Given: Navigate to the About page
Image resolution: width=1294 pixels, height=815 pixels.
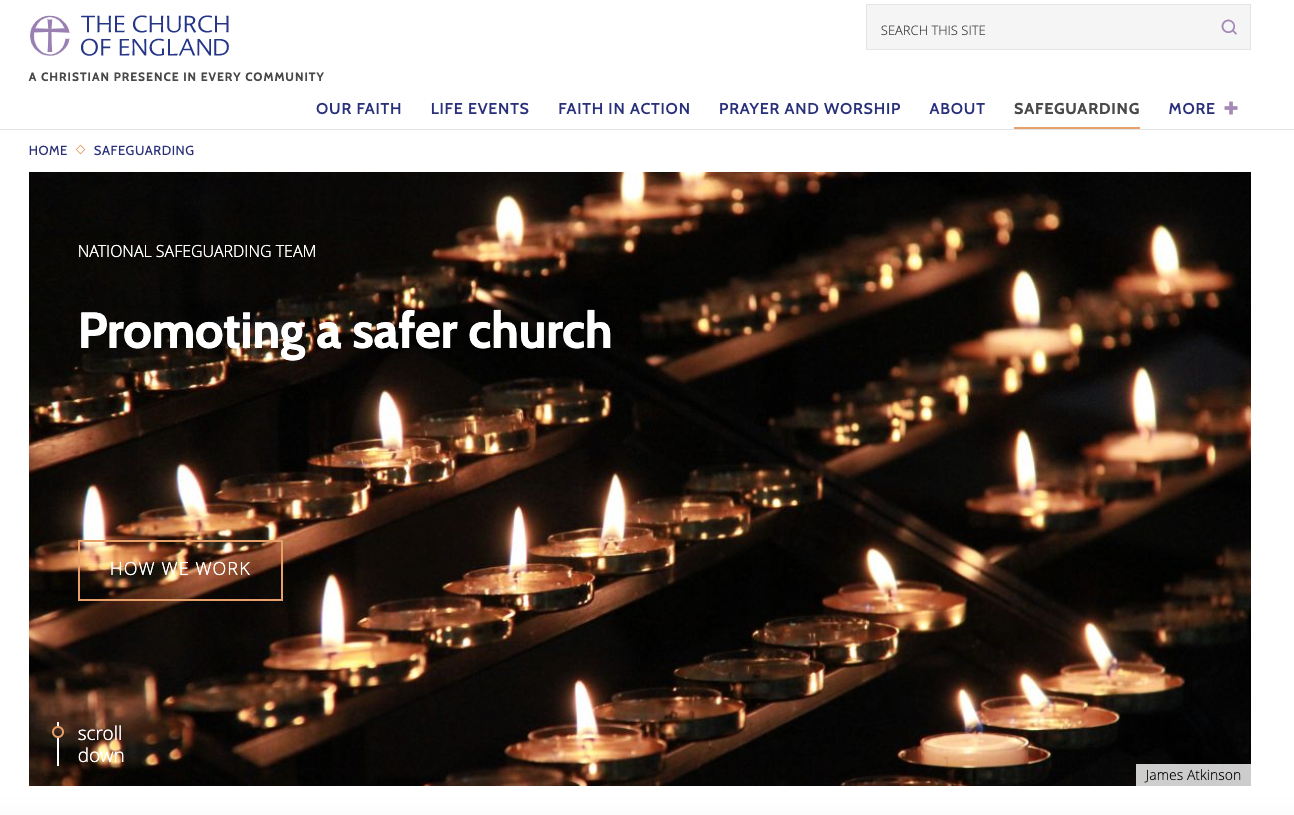Looking at the screenshot, I should pyautogui.click(x=957, y=109).
